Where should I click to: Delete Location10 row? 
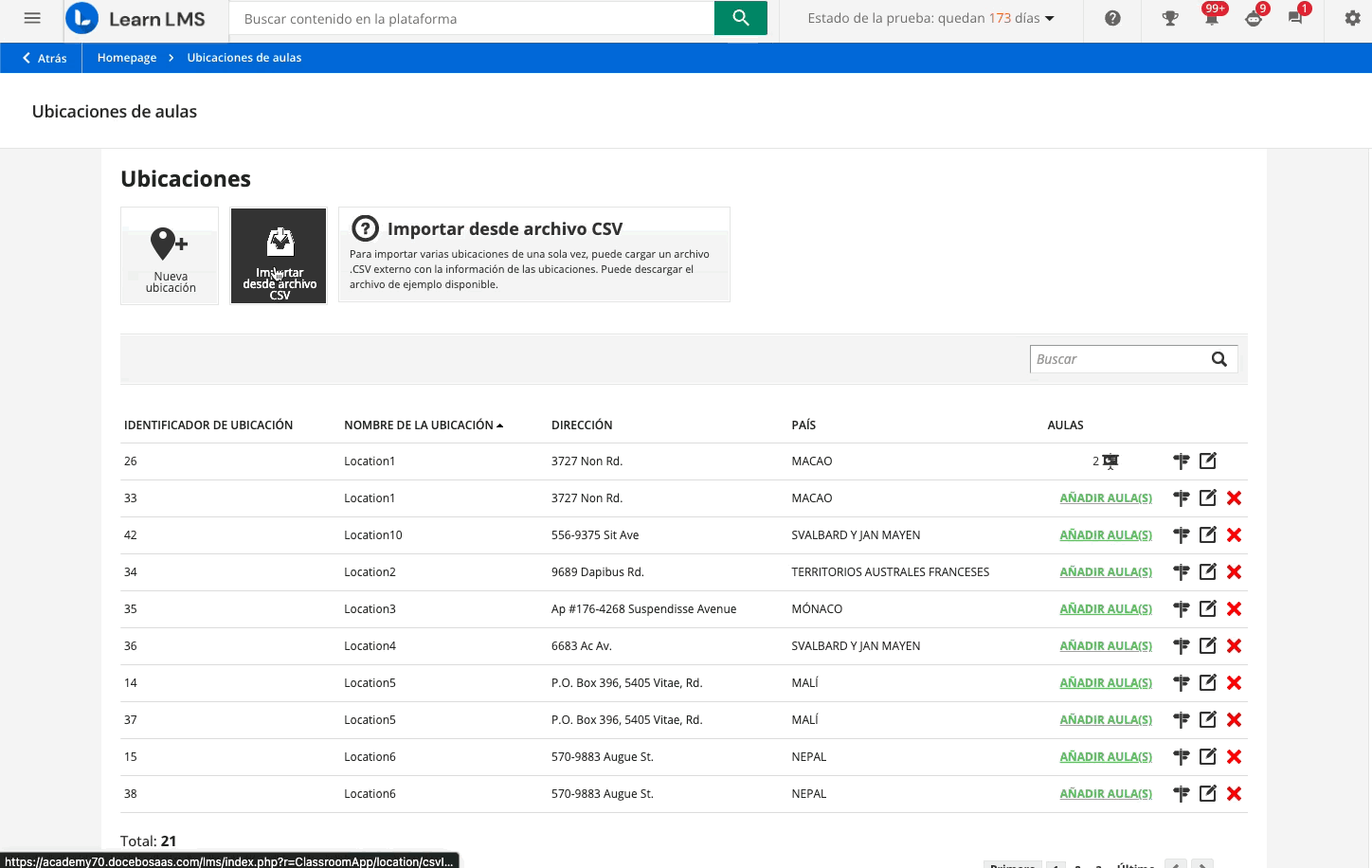click(1234, 535)
